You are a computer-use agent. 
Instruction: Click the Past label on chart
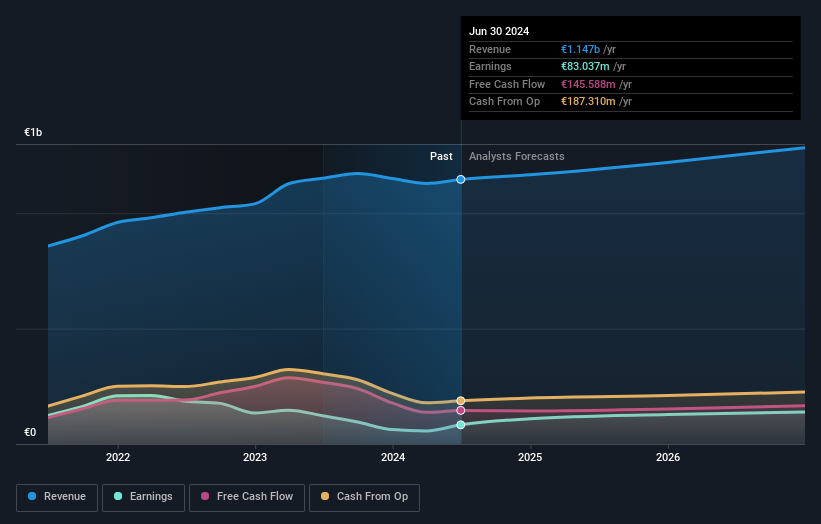441,157
